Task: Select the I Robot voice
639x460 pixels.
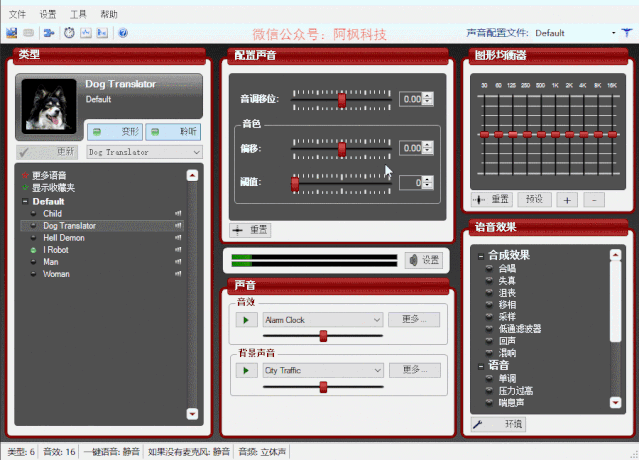Action: point(56,250)
